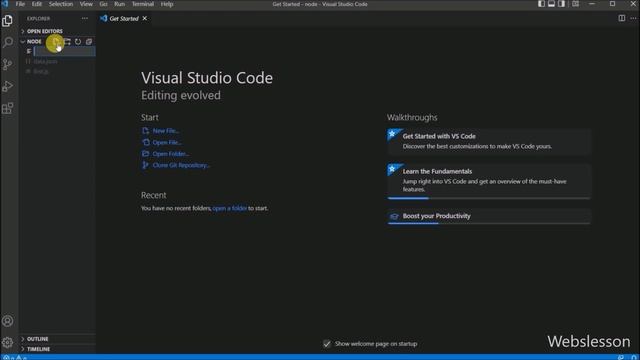Open editor more actions menu
The height and width of the screenshot is (360, 640).
pos(633,18)
